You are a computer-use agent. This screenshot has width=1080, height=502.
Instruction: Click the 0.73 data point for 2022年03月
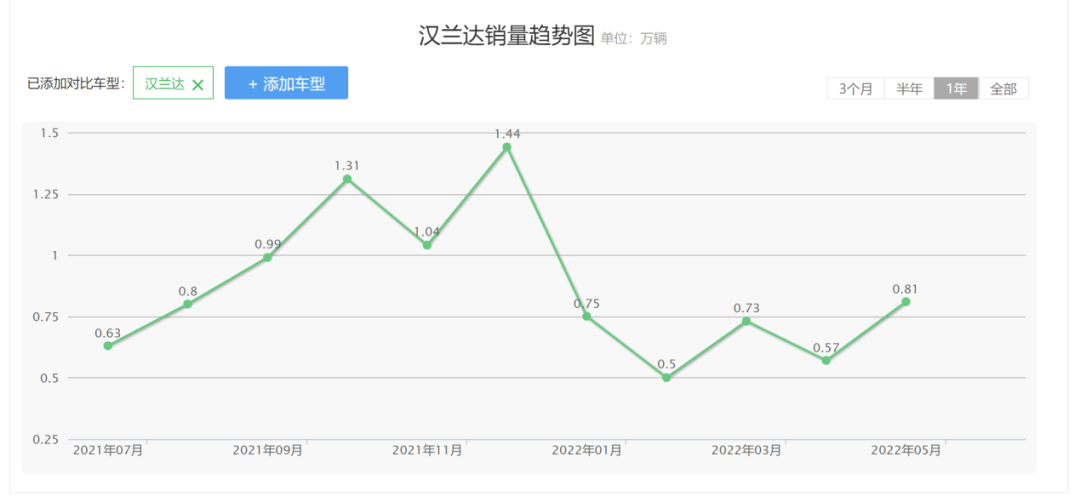[x=746, y=321]
